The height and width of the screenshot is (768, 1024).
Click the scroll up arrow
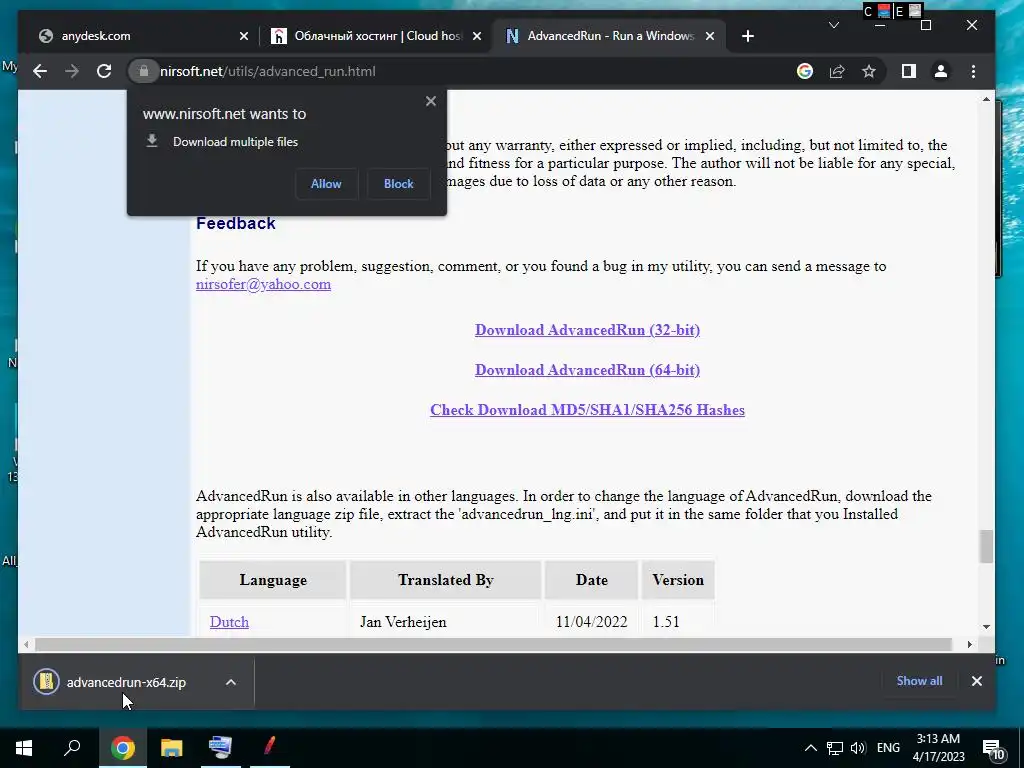pyautogui.click(x=986, y=99)
